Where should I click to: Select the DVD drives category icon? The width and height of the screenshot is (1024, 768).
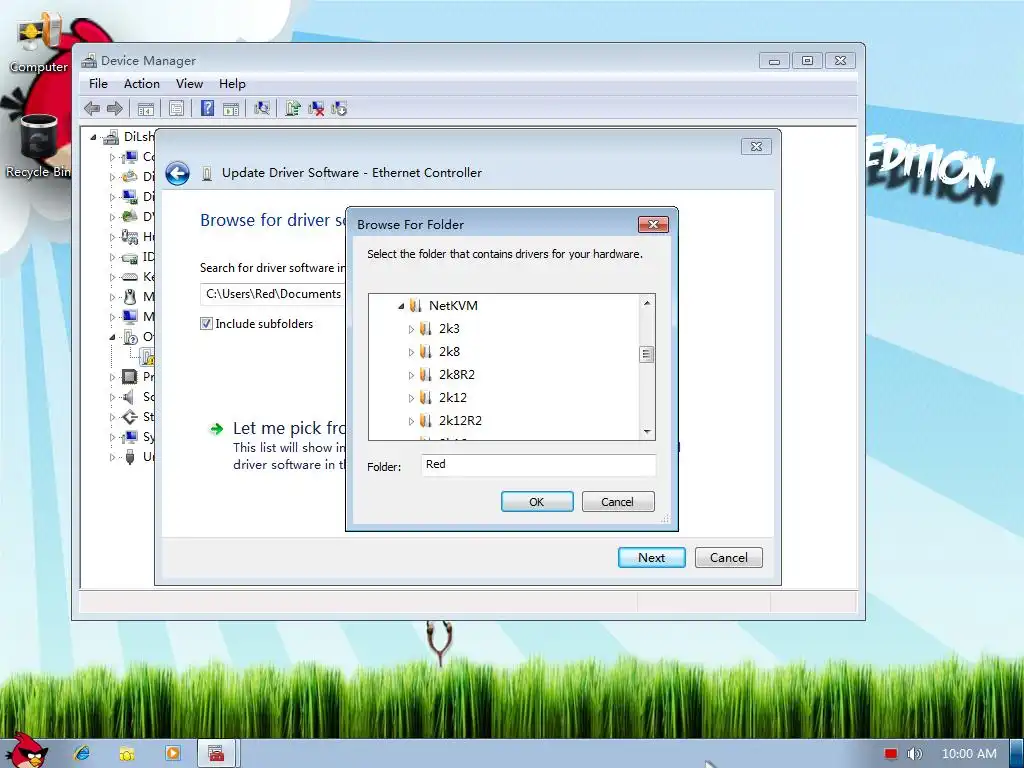click(130, 216)
